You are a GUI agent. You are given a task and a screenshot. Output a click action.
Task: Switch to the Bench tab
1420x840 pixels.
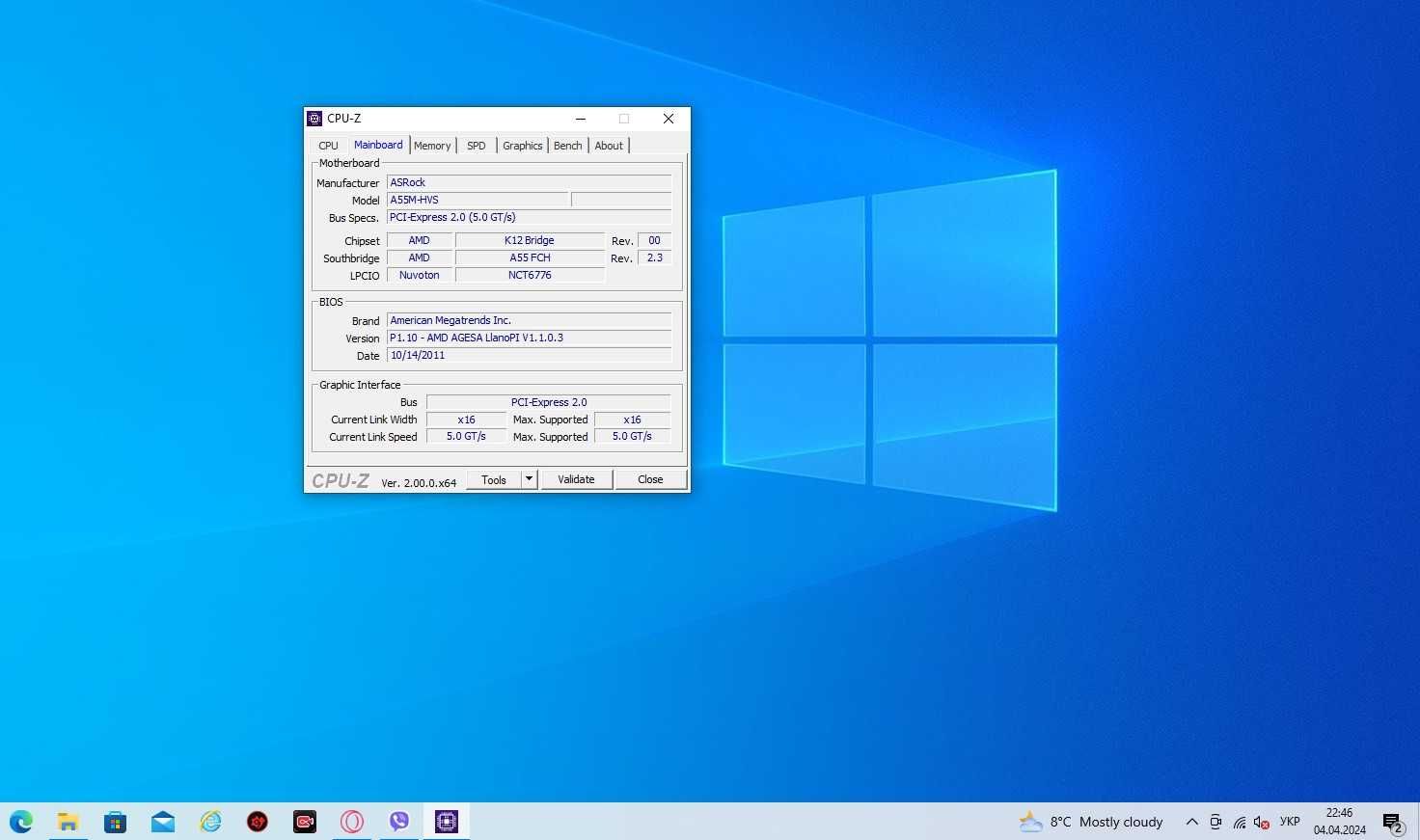568,146
